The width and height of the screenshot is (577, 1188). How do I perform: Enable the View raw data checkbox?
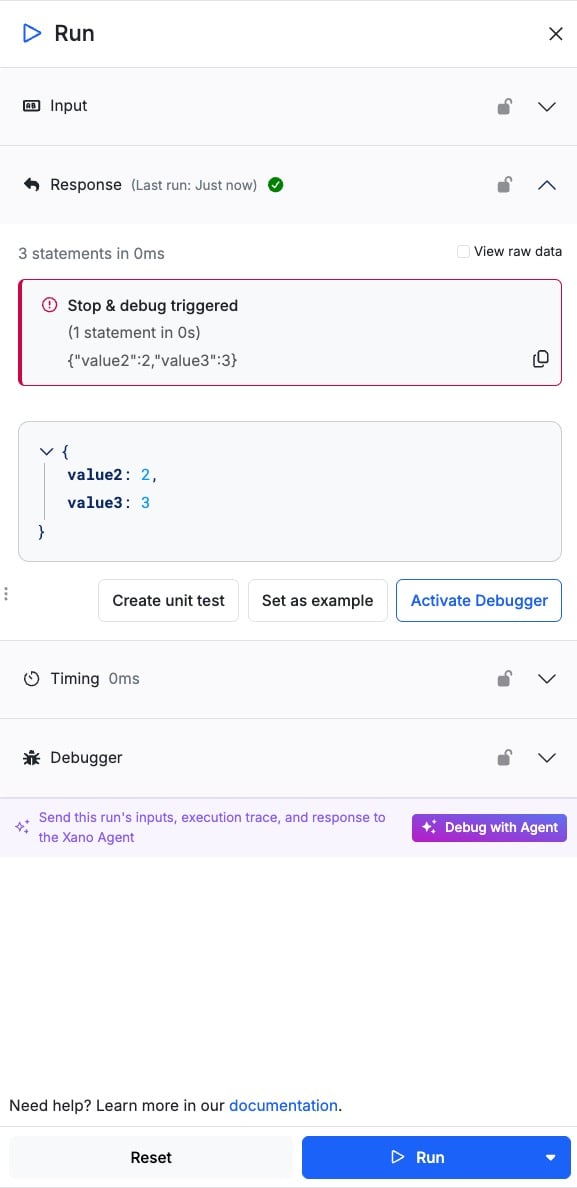pyautogui.click(x=463, y=252)
